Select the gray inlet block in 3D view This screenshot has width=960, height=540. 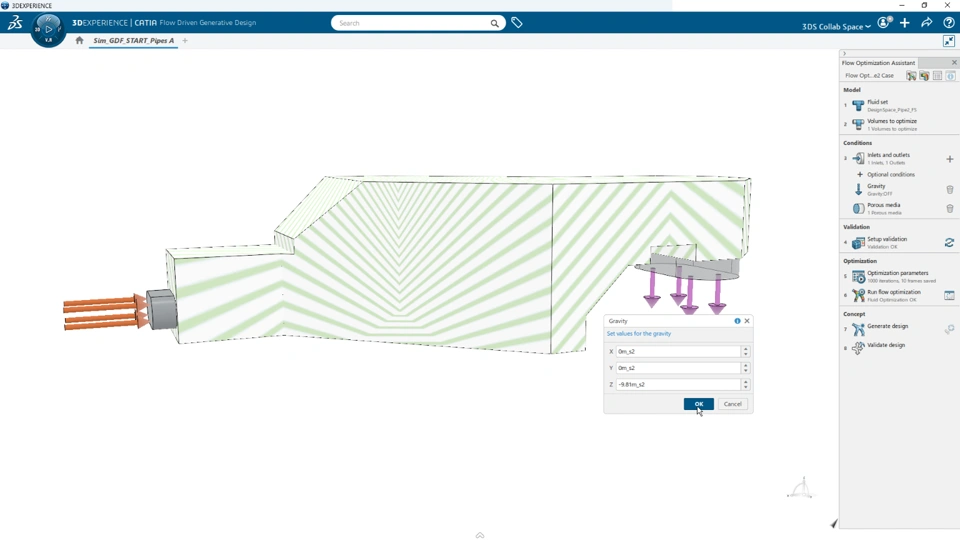(x=162, y=309)
